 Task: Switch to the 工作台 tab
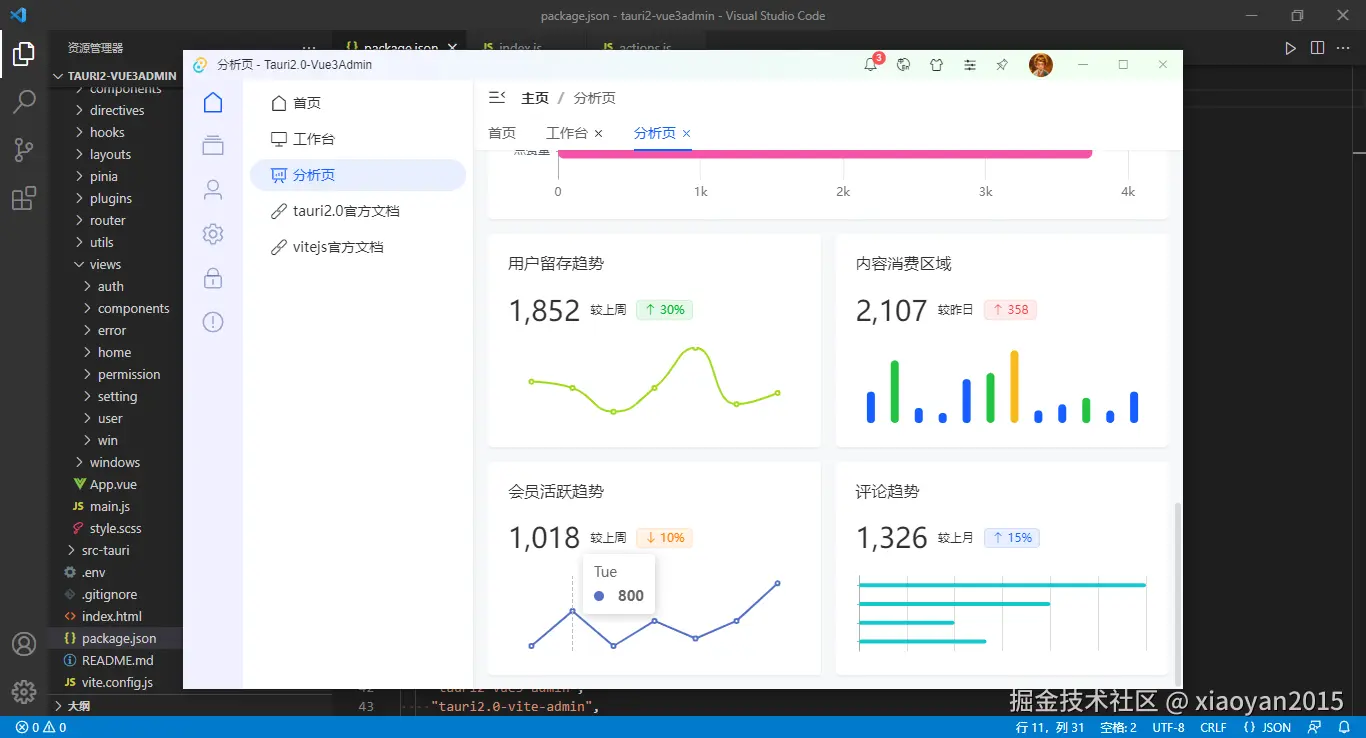(567, 132)
